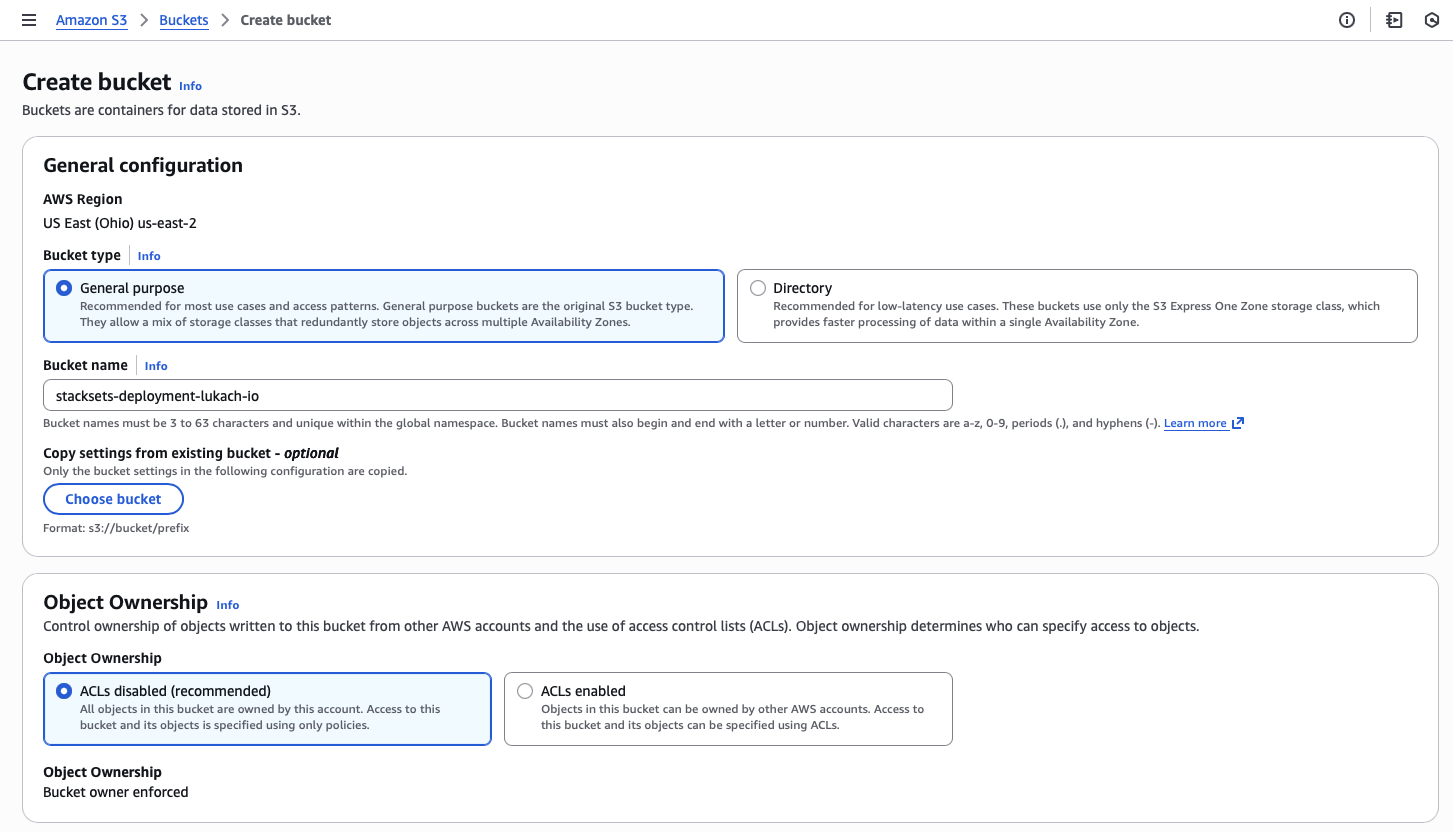Image resolution: width=1453 pixels, height=832 pixels.
Task: Open the info help panel icon
Action: [1347, 20]
